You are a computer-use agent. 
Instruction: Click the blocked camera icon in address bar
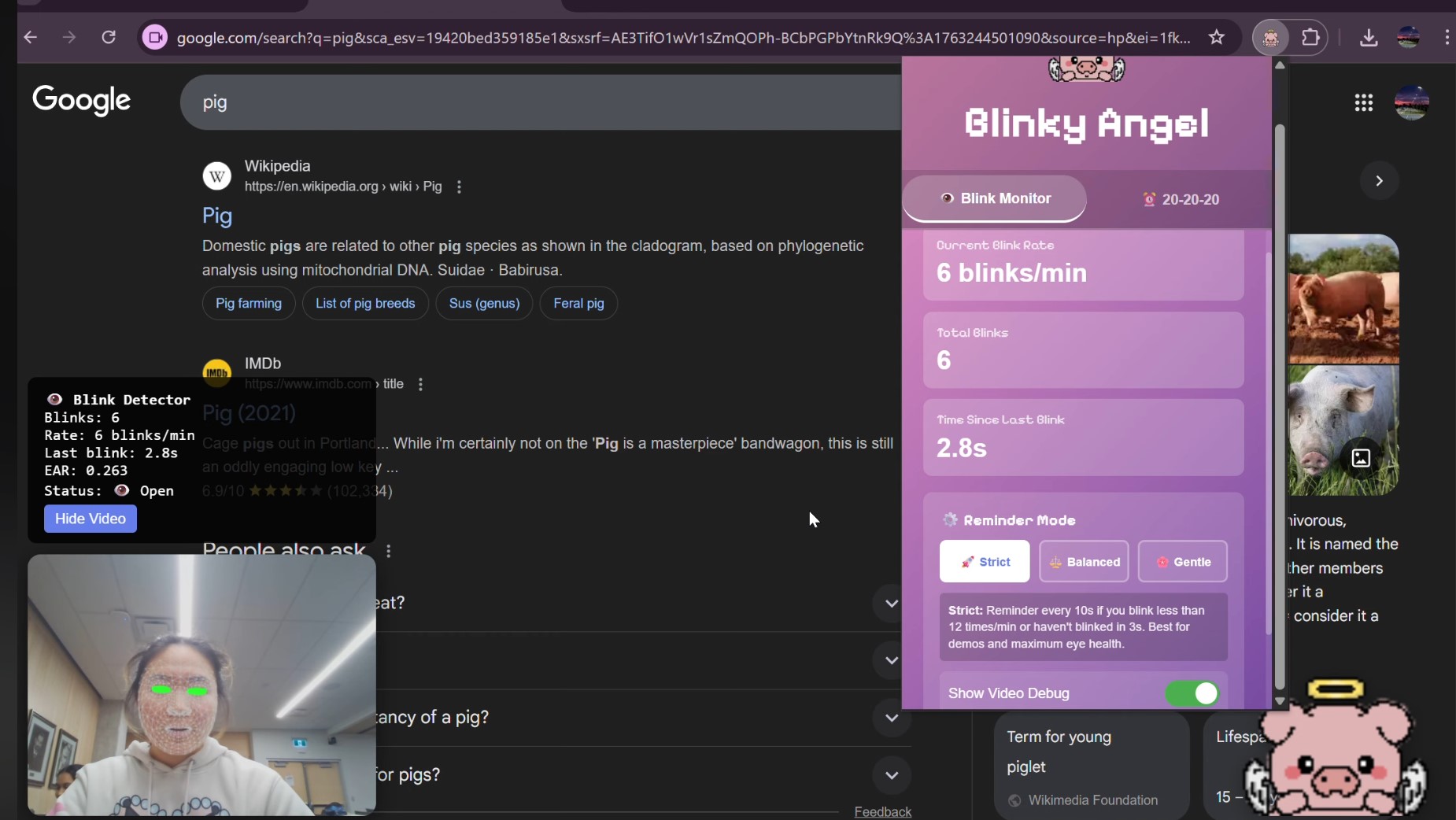pyautogui.click(x=154, y=37)
